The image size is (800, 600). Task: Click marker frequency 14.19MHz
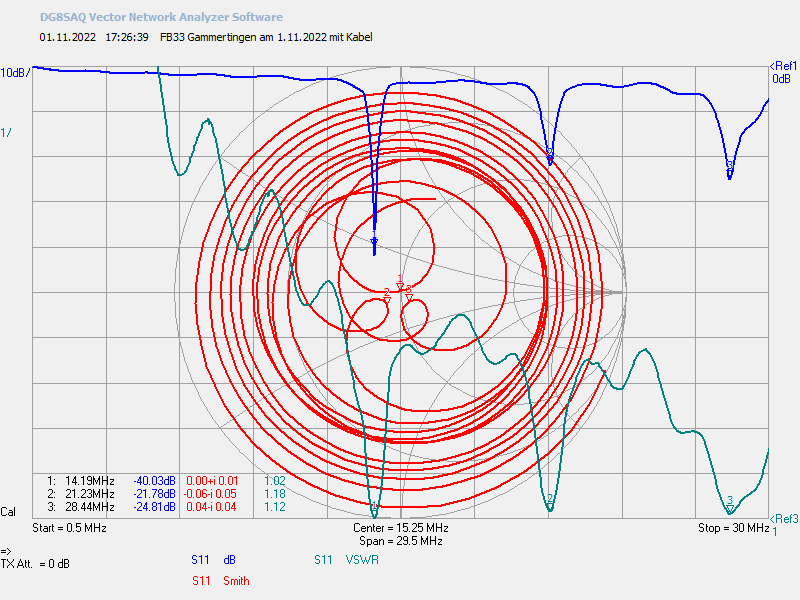(x=89, y=481)
